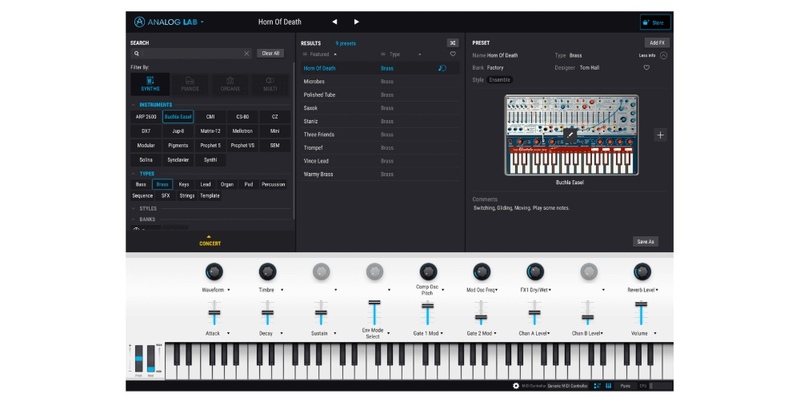Select the Pianos filter category
Image resolution: width=800 pixels, height=406 pixels.
(x=190, y=84)
